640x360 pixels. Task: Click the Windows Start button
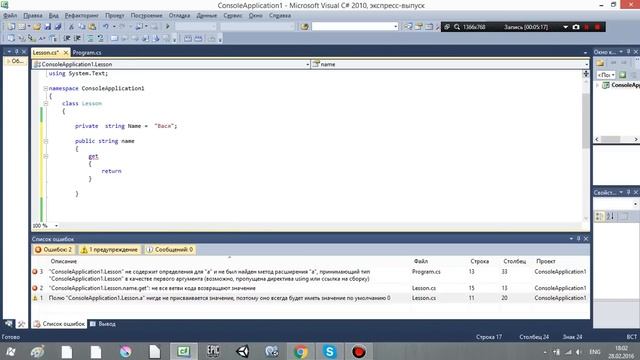[11, 352]
